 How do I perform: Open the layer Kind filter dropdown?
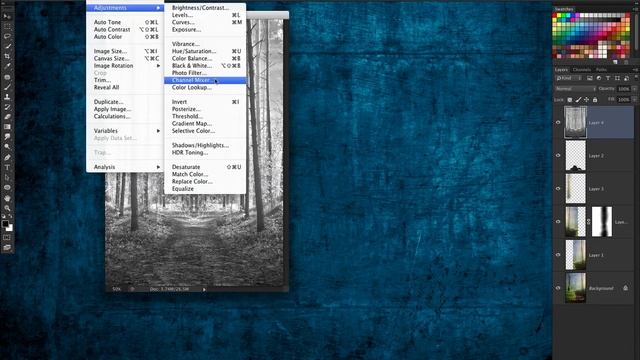pos(569,78)
